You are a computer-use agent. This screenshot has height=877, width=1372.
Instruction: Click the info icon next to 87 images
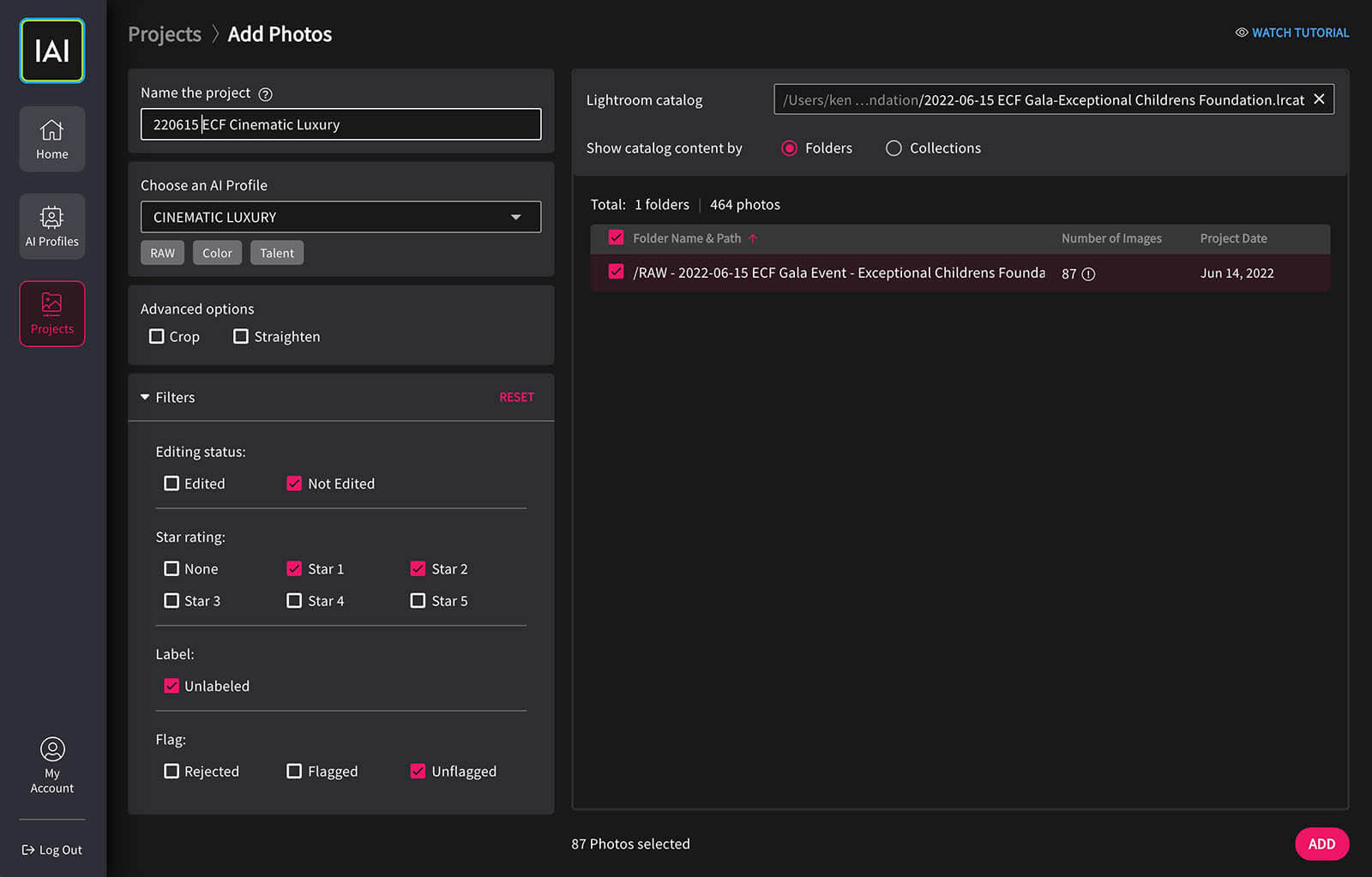[x=1088, y=274]
